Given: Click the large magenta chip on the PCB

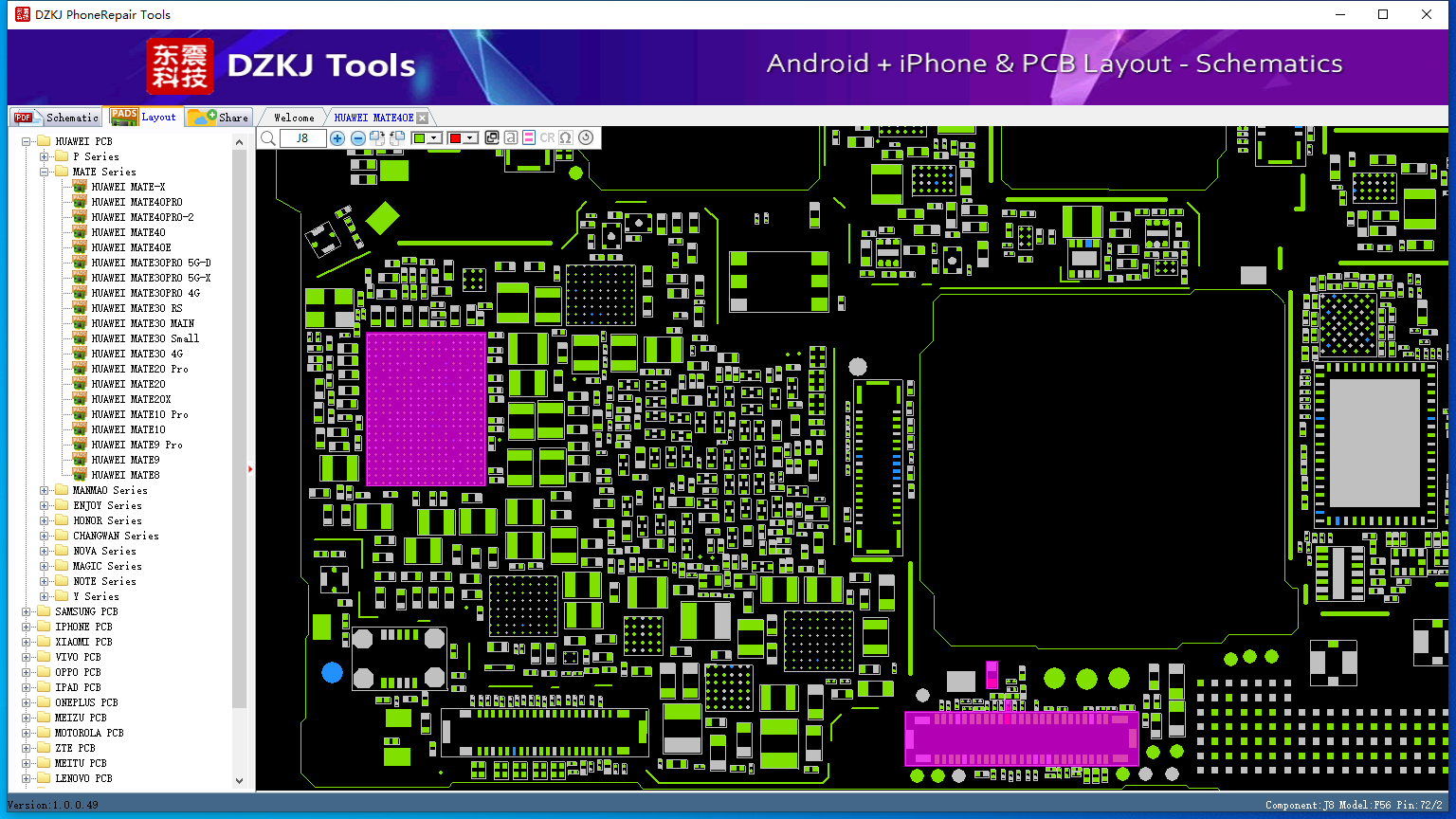Looking at the screenshot, I should coord(426,409).
